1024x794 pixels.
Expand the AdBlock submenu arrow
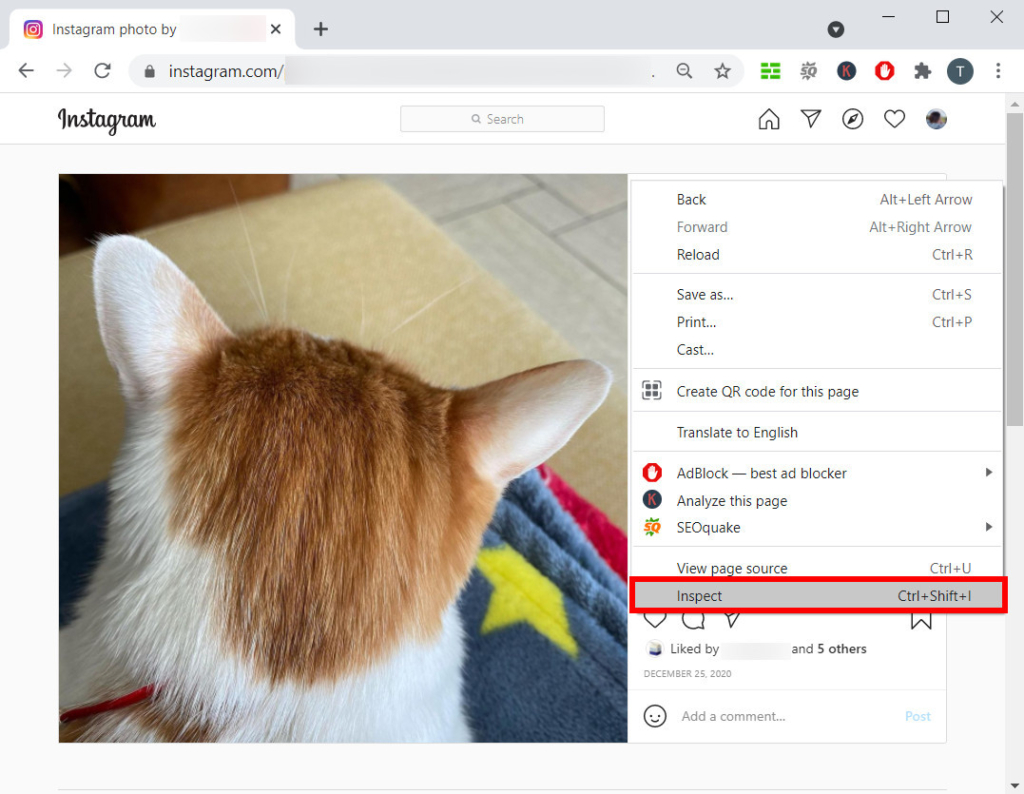click(988, 472)
